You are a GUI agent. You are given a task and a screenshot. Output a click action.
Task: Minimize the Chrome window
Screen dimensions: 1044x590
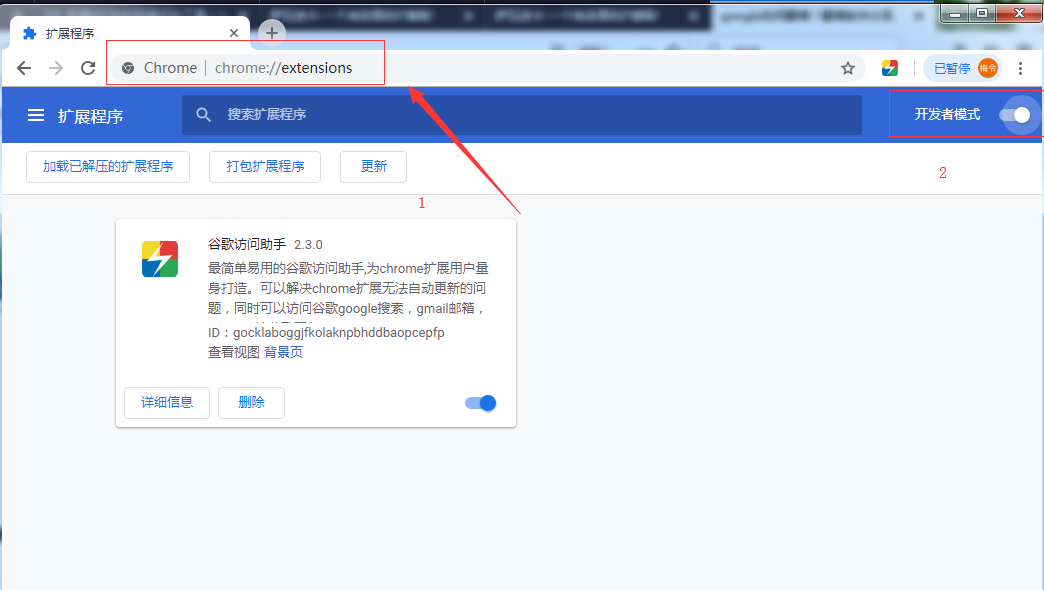955,13
